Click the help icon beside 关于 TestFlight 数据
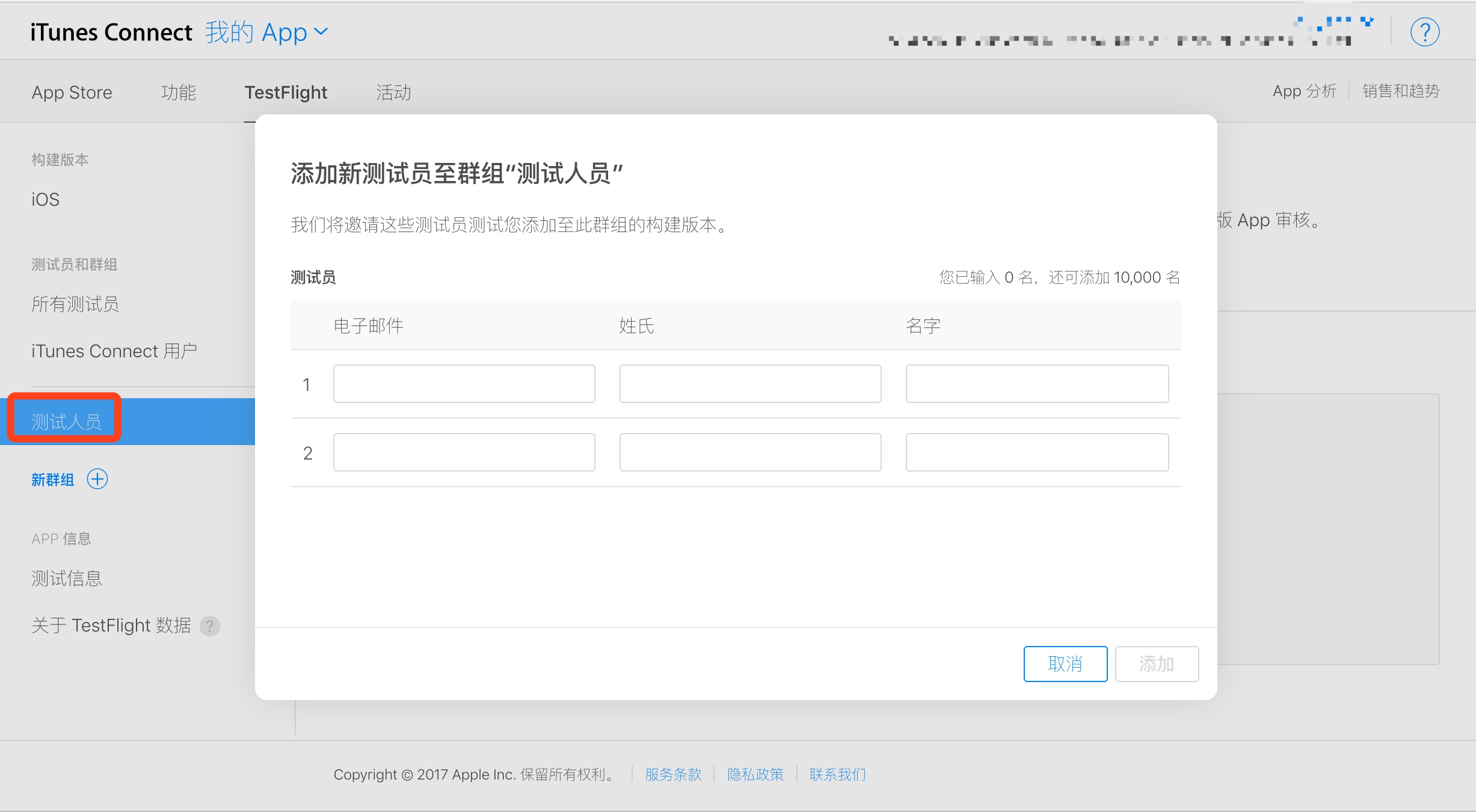This screenshot has width=1476, height=812. pos(210,626)
